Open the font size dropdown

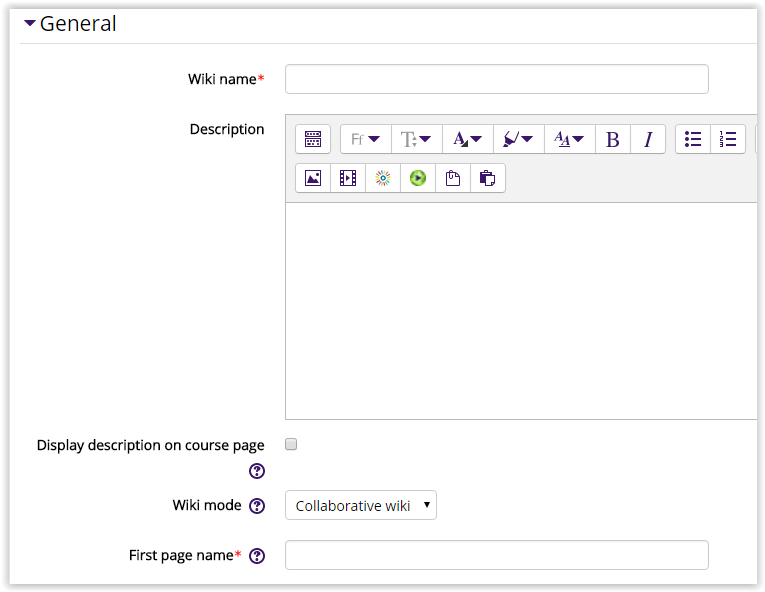[417, 139]
